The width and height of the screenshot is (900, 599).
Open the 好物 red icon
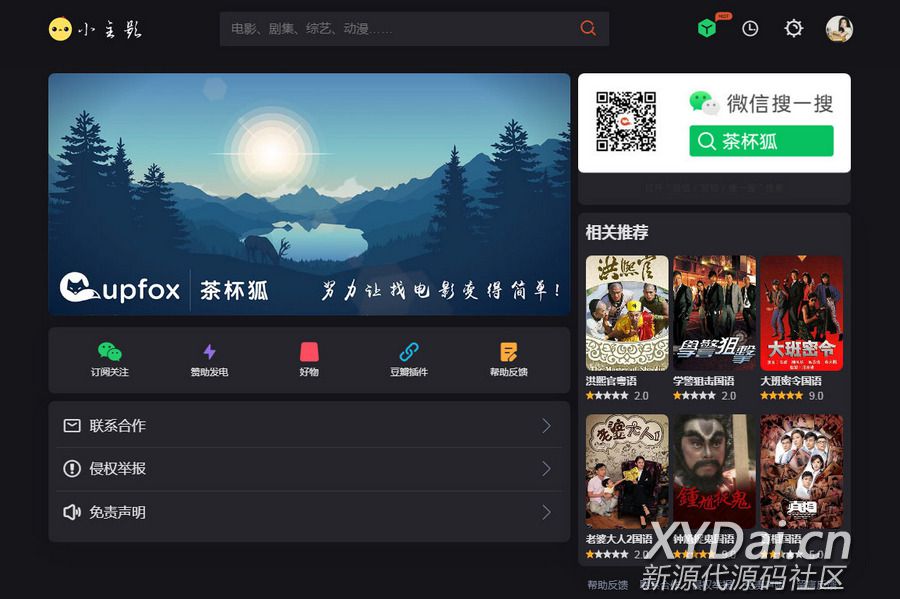pyautogui.click(x=309, y=352)
